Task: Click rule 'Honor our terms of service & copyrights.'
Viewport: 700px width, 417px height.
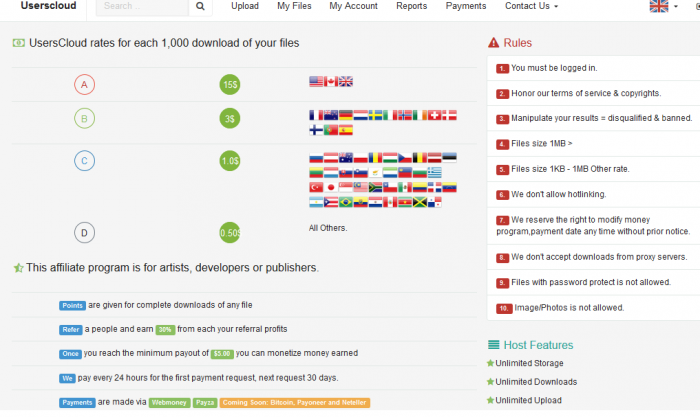Action: tap(586, 93)
